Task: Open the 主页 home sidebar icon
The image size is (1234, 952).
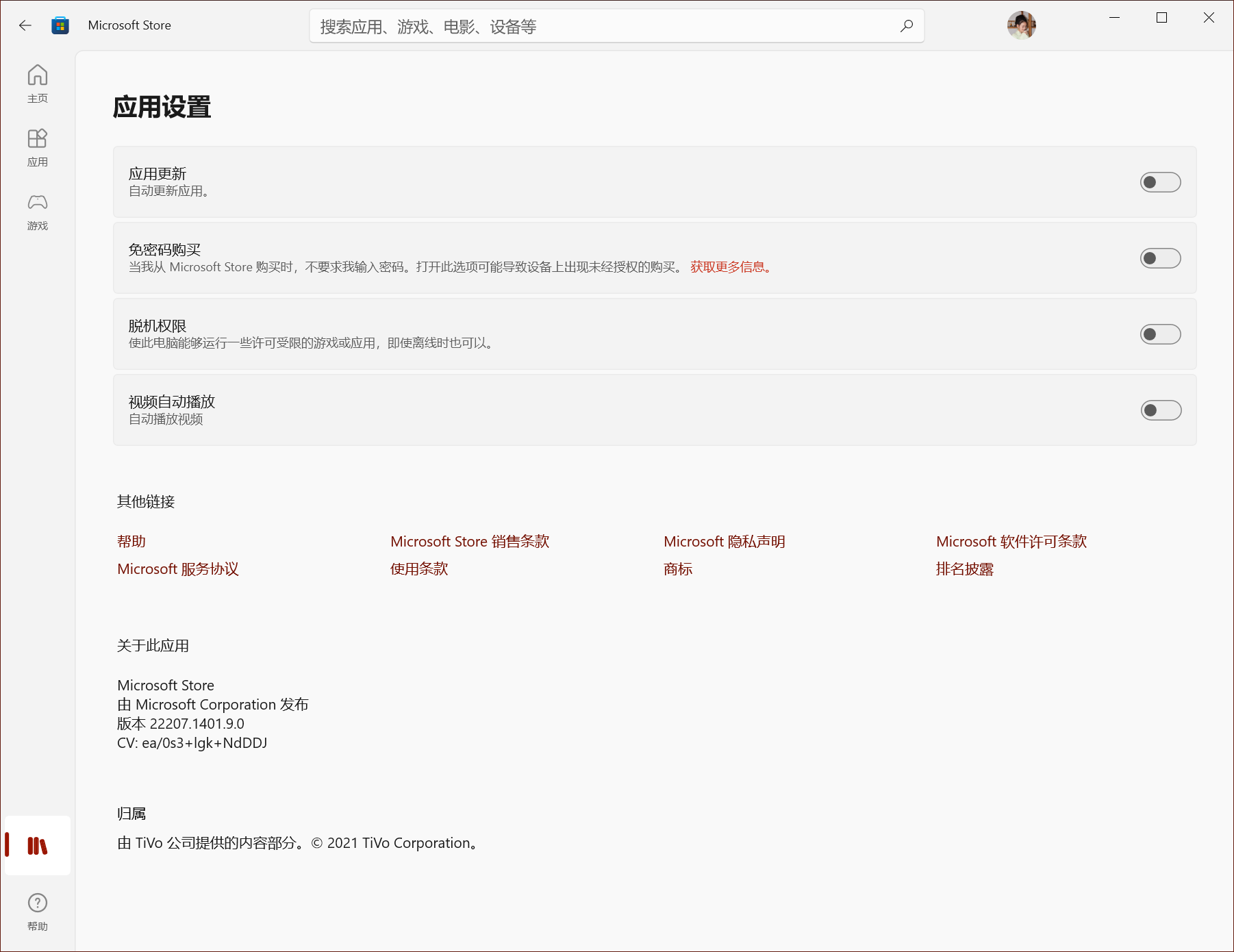Action: pos(38,84)
